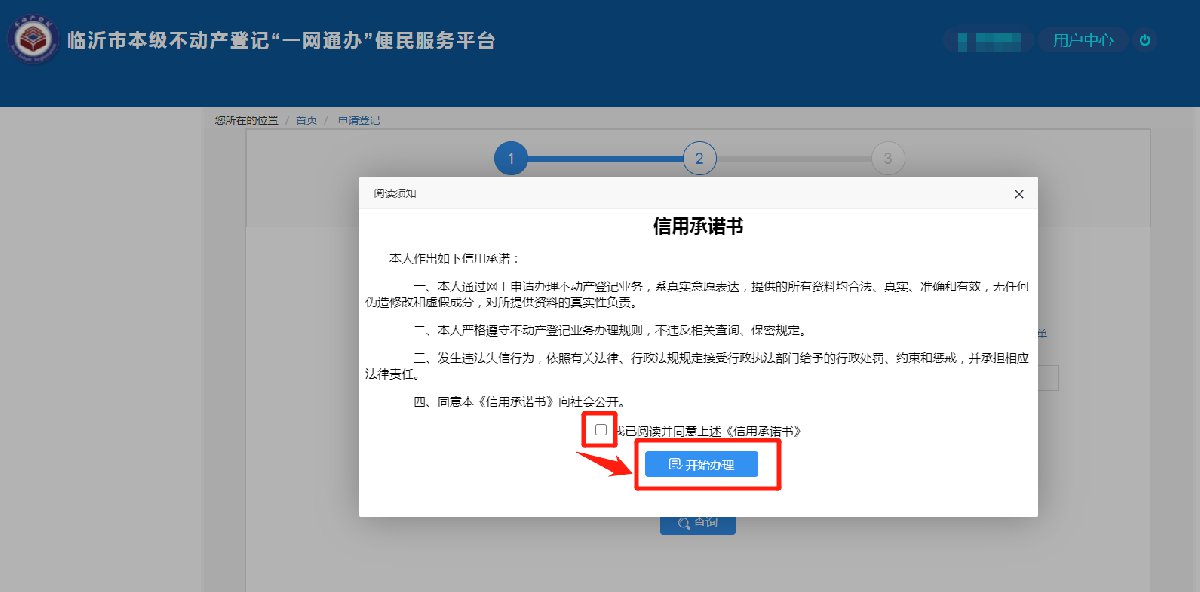Viewport: 1200px width, 592px height.
Task: Select step 2 circle in progress bar
Action: (x=699, y=158)
